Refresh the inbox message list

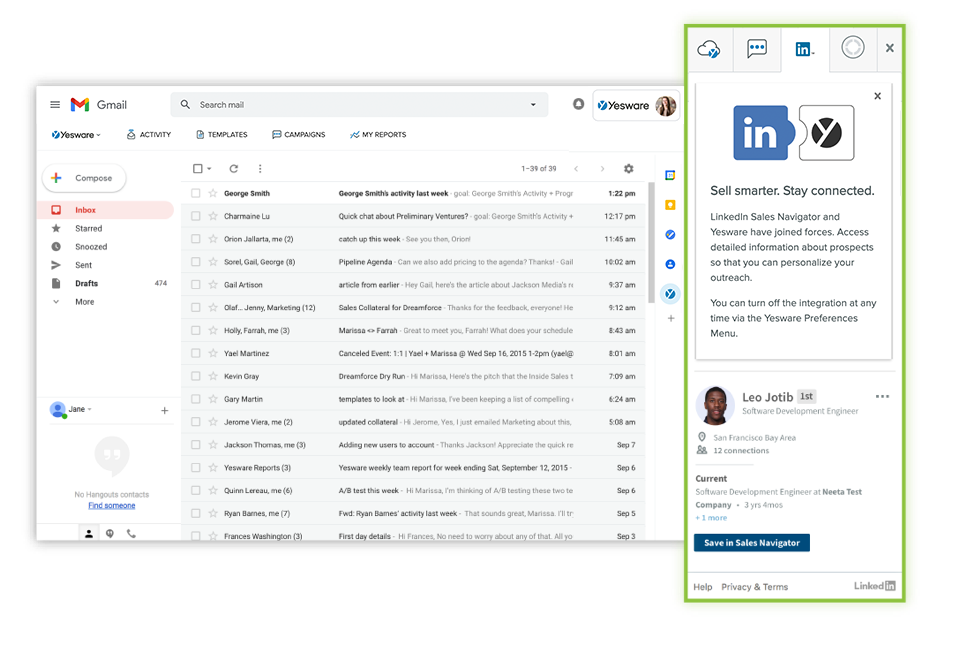point(234,168)
